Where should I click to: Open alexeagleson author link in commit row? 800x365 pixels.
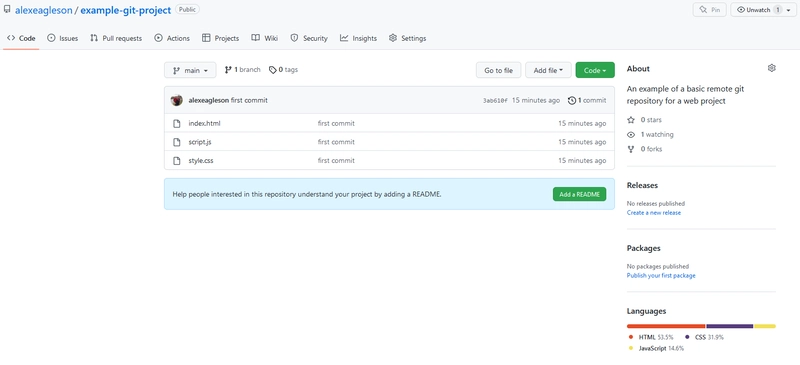[209, 101]
